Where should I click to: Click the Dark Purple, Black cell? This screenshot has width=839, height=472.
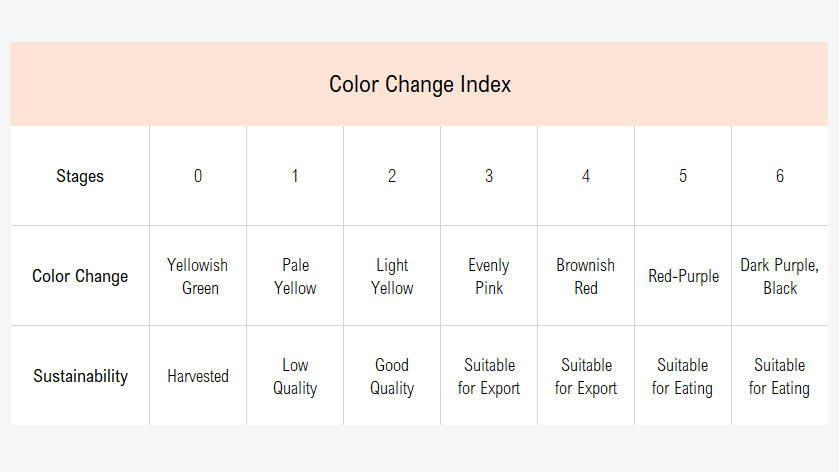click(780, 276)
